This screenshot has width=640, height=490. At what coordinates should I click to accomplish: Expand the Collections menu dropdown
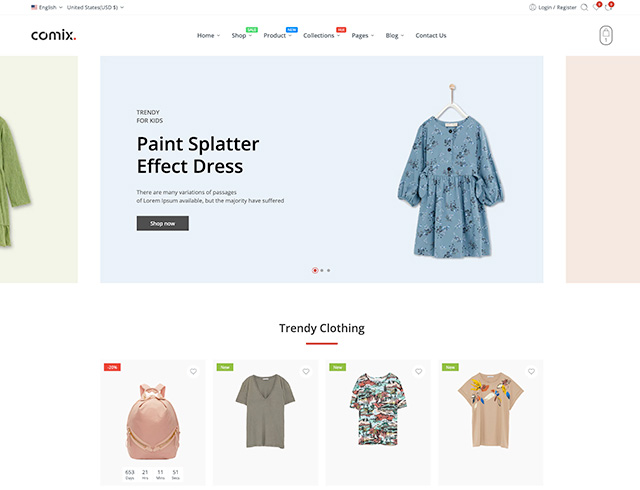(322, 36)
